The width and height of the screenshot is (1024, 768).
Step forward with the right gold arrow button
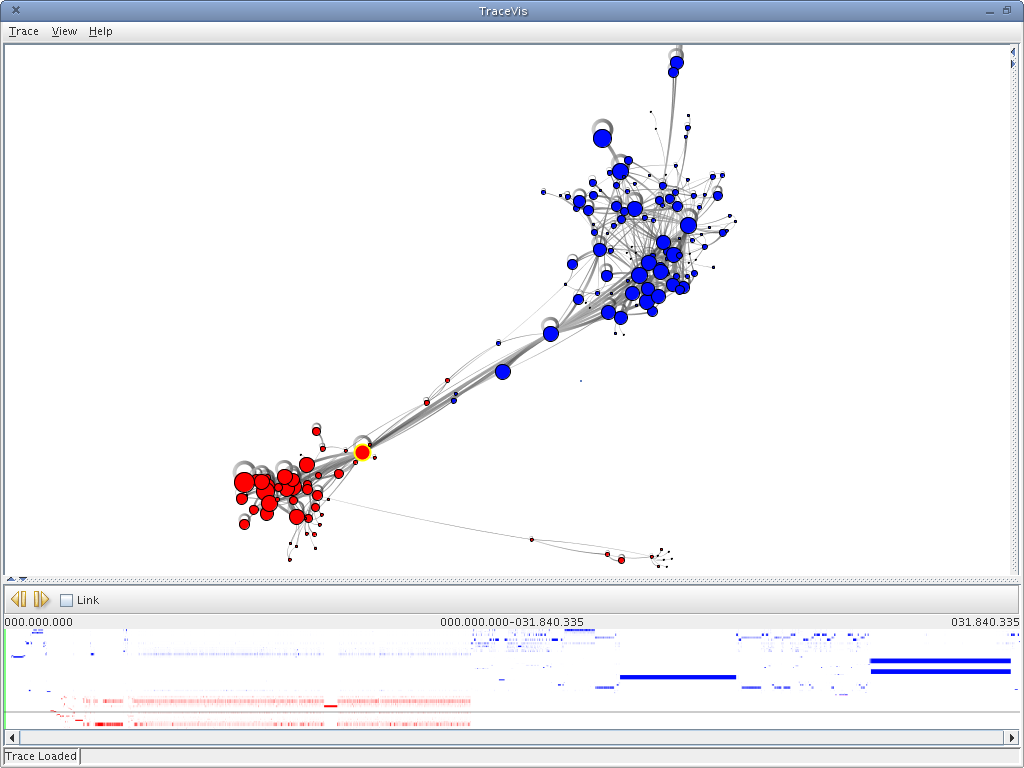tap(41, 599)
